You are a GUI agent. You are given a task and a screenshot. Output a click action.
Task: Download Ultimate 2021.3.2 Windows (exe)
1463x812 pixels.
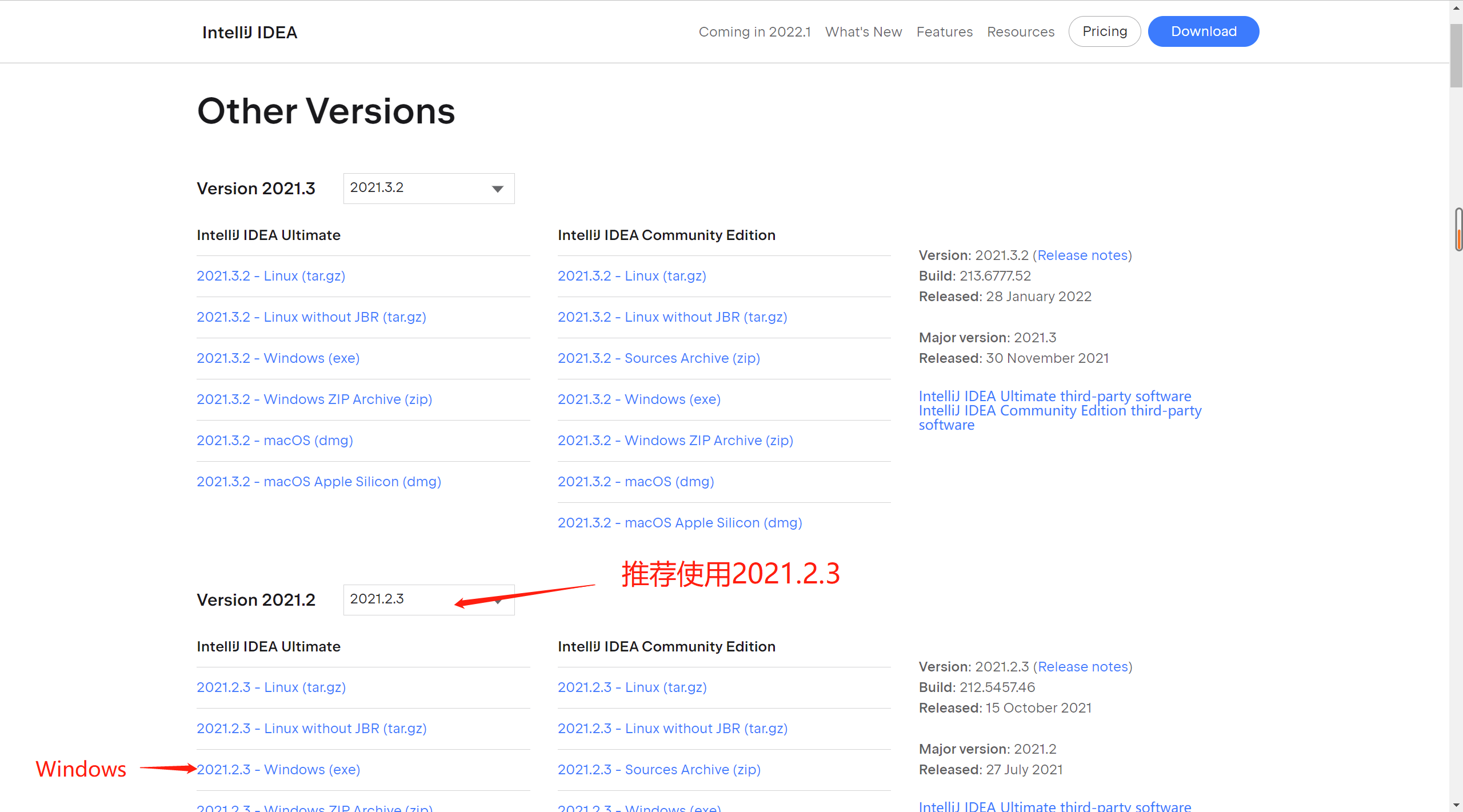pyautogui.click(x=278, y=358)
